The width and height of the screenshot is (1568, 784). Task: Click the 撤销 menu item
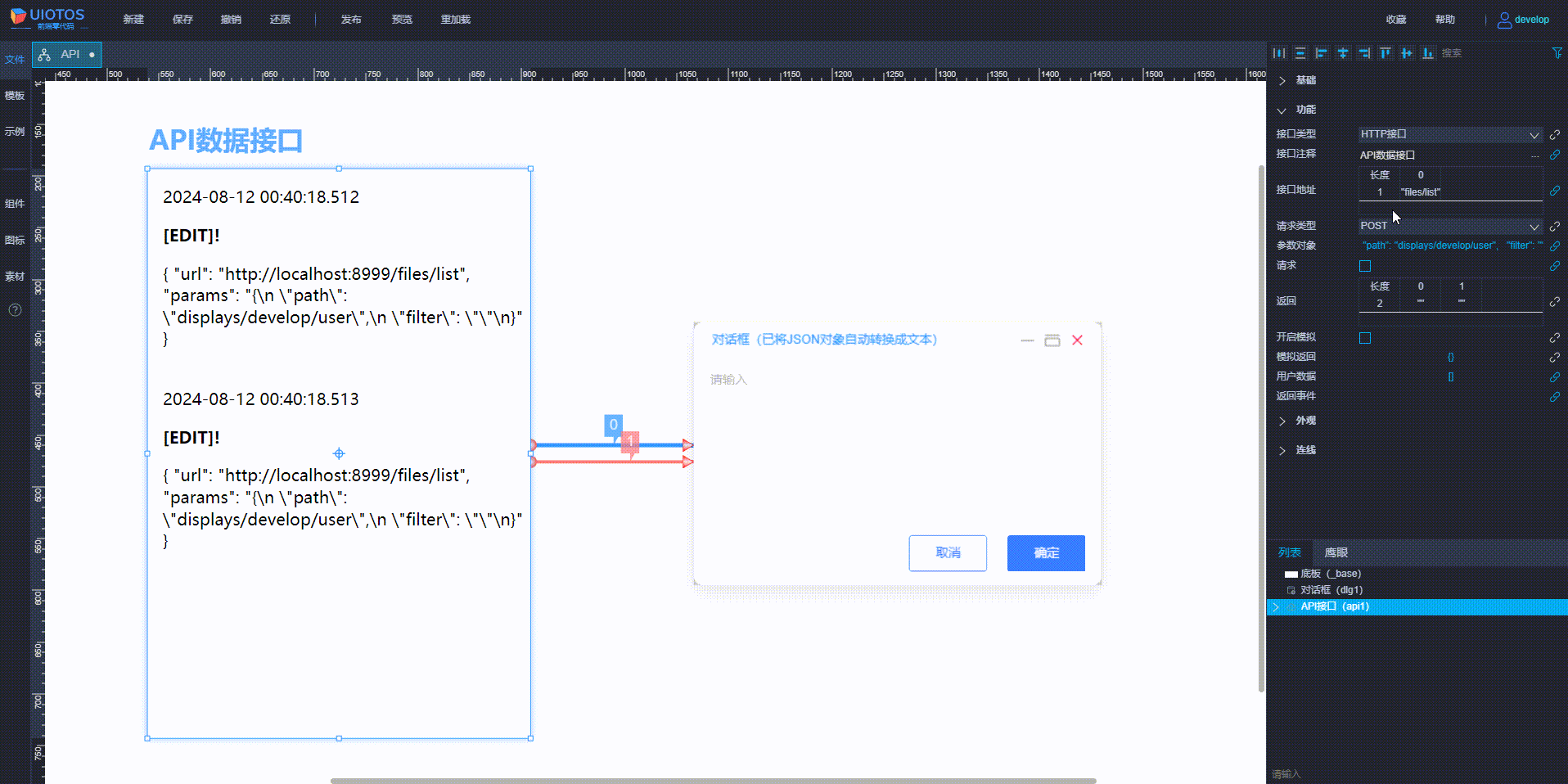coord(231,20)
